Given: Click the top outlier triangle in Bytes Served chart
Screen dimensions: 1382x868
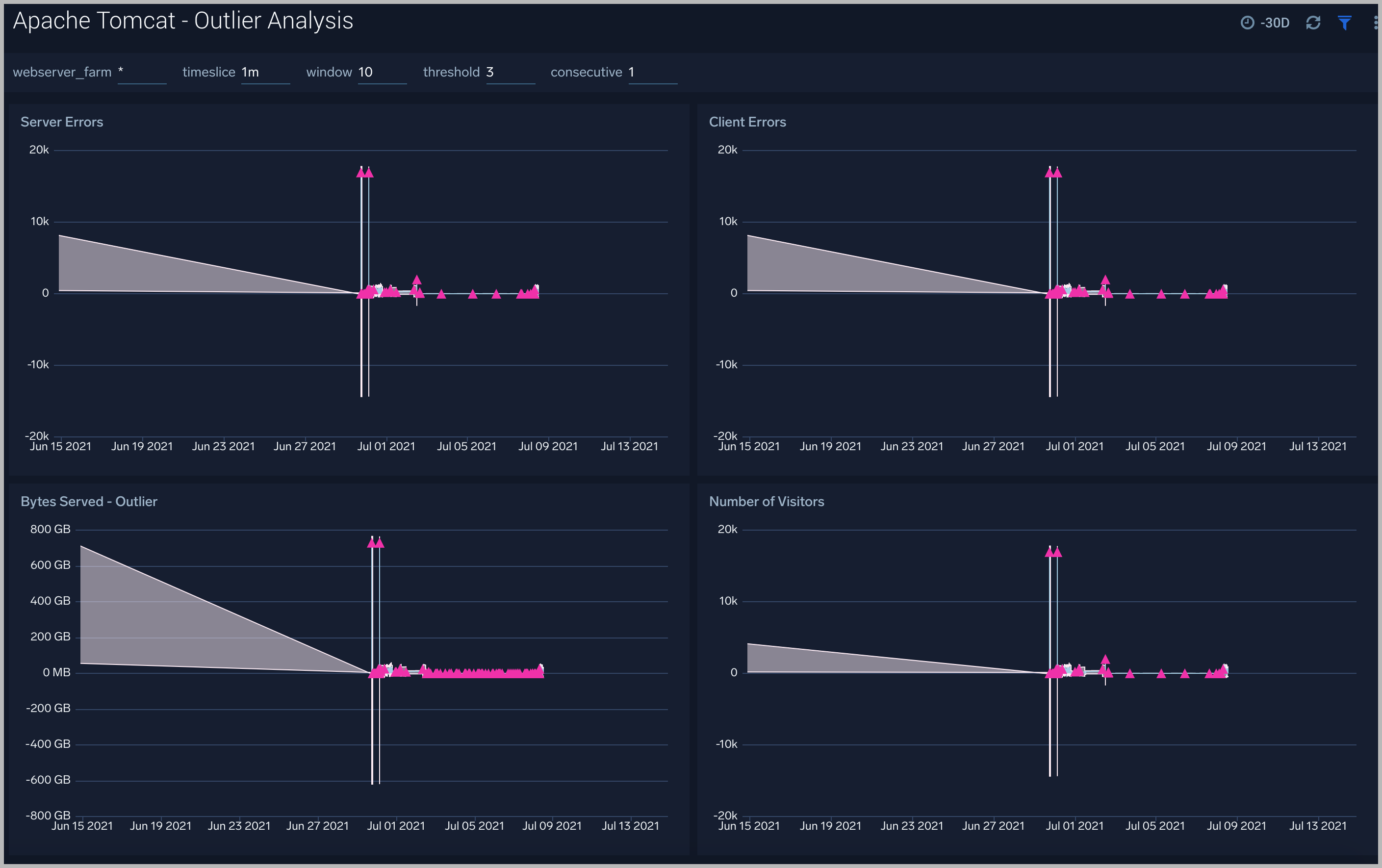Looking at the screenshot, I should 372,543.
